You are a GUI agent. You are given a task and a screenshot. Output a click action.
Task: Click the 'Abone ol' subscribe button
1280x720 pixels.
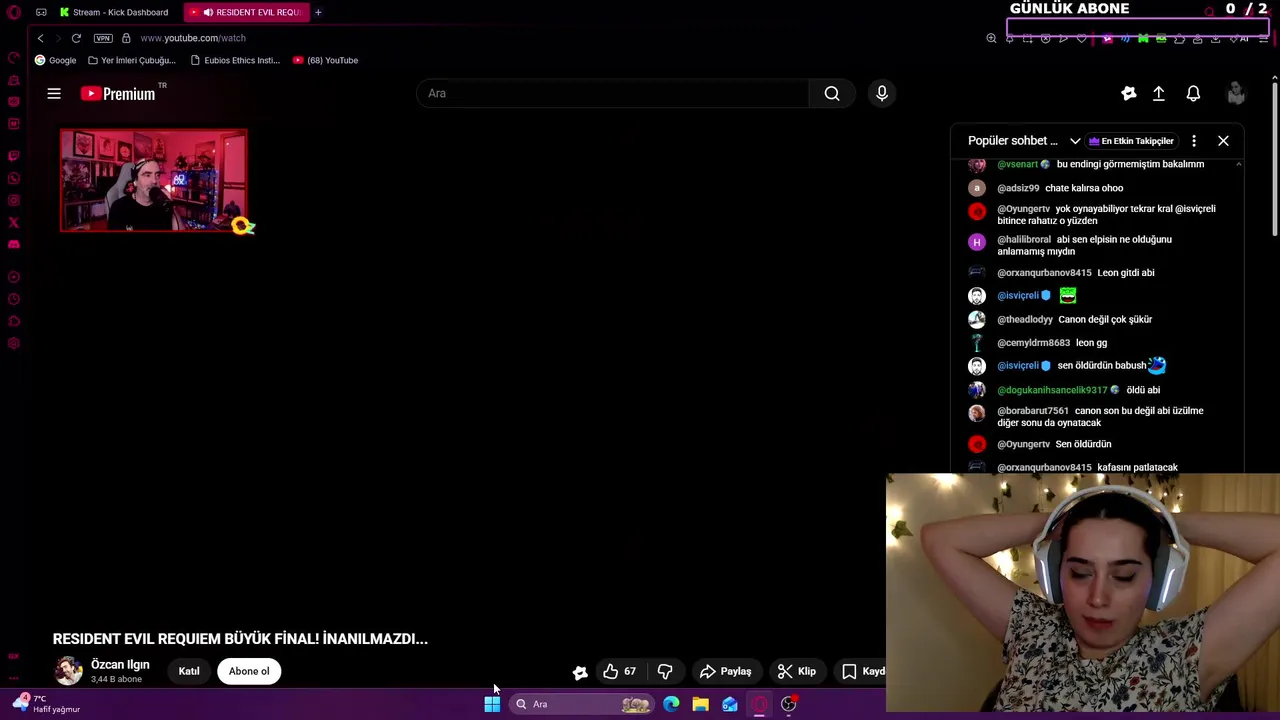click(x=249, y=671)
